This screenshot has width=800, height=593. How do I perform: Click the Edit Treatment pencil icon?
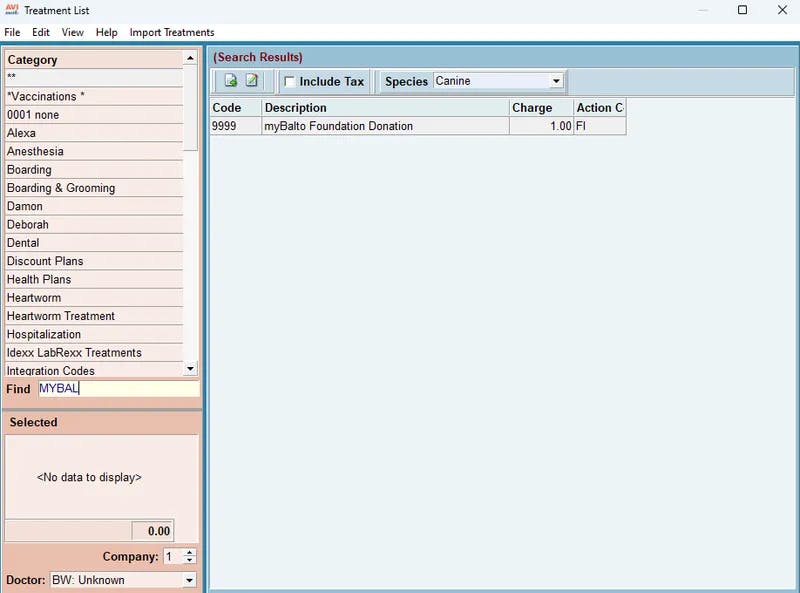[x=252, y=81]
